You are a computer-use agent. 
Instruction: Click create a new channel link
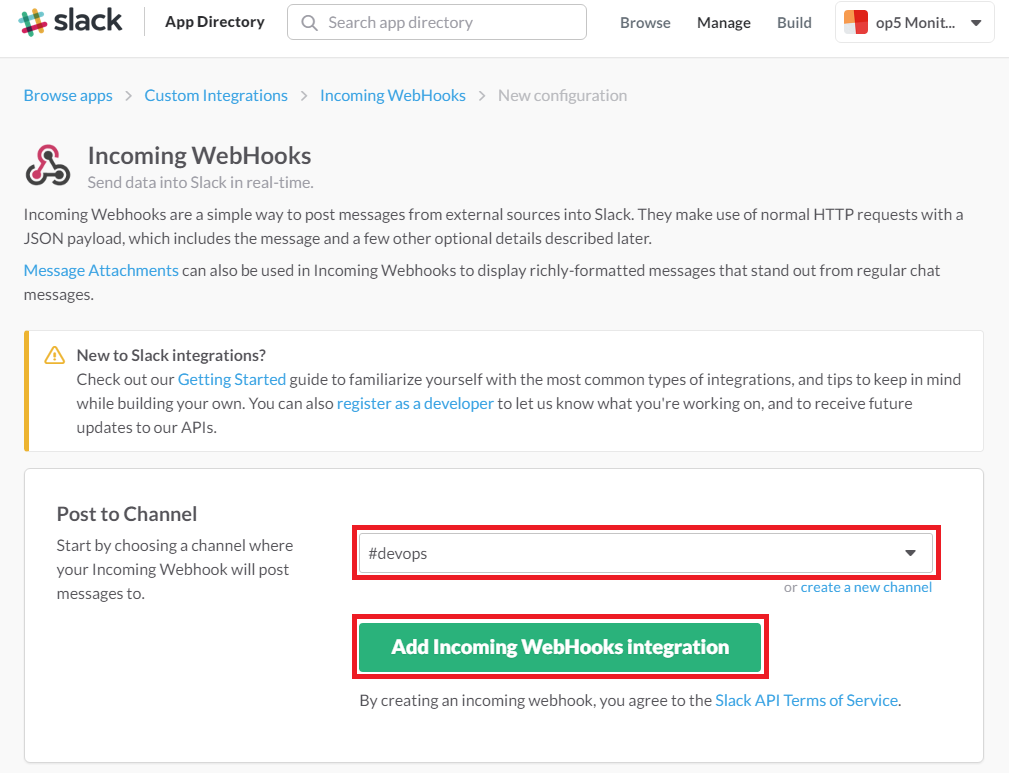[866, 587]
